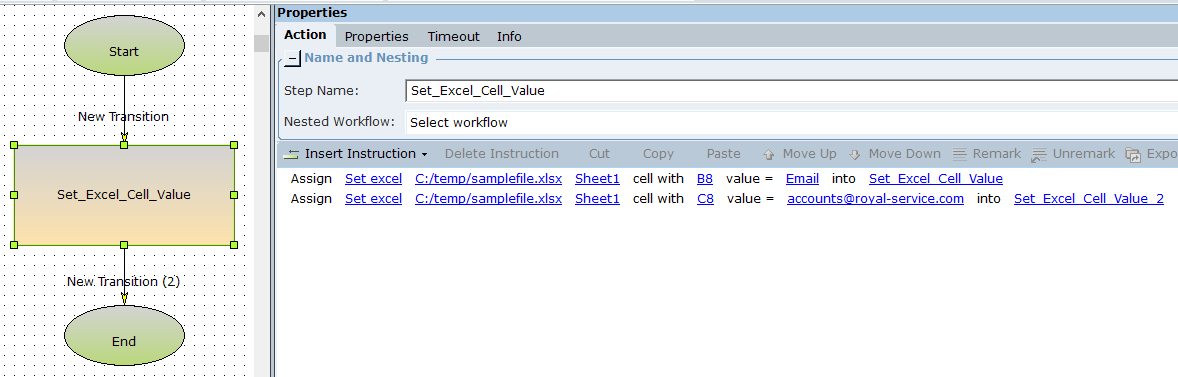Viewport: 1178px width, 377px height.
Task: Click the Export icon at toolbar end
Action: (1133, 155)
